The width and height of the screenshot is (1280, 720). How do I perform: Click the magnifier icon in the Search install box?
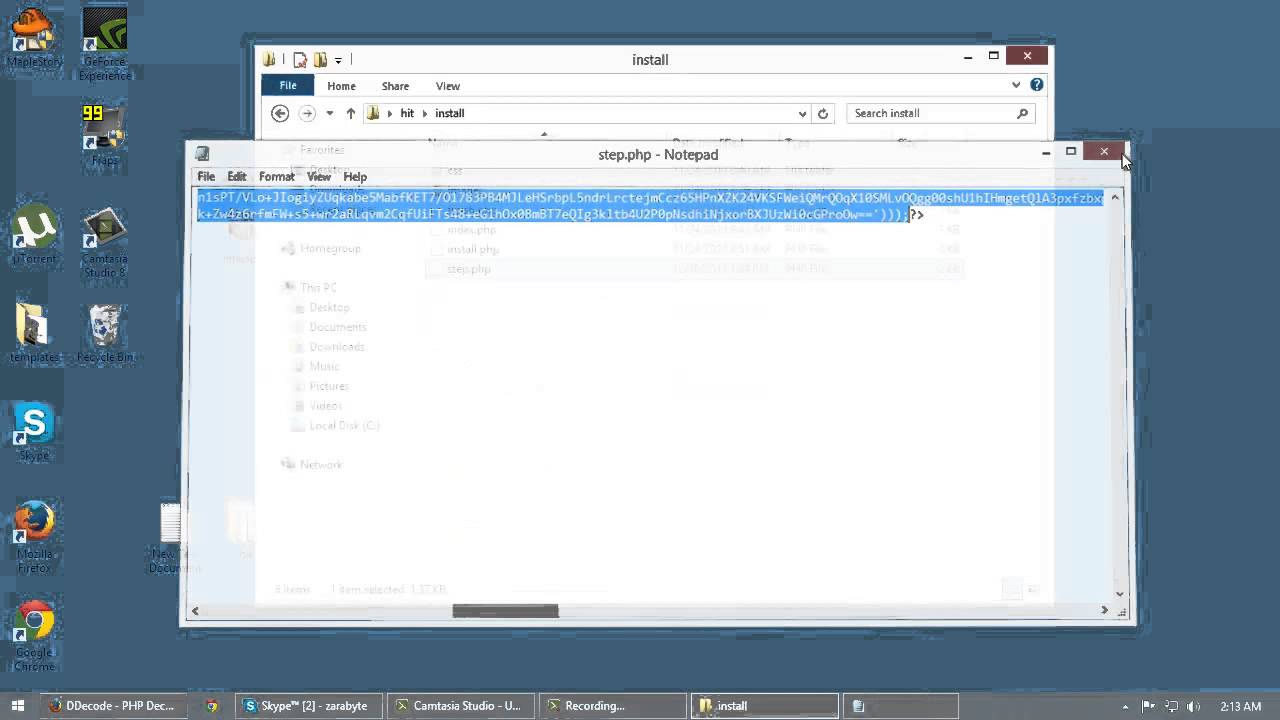tap(1022, 113)
